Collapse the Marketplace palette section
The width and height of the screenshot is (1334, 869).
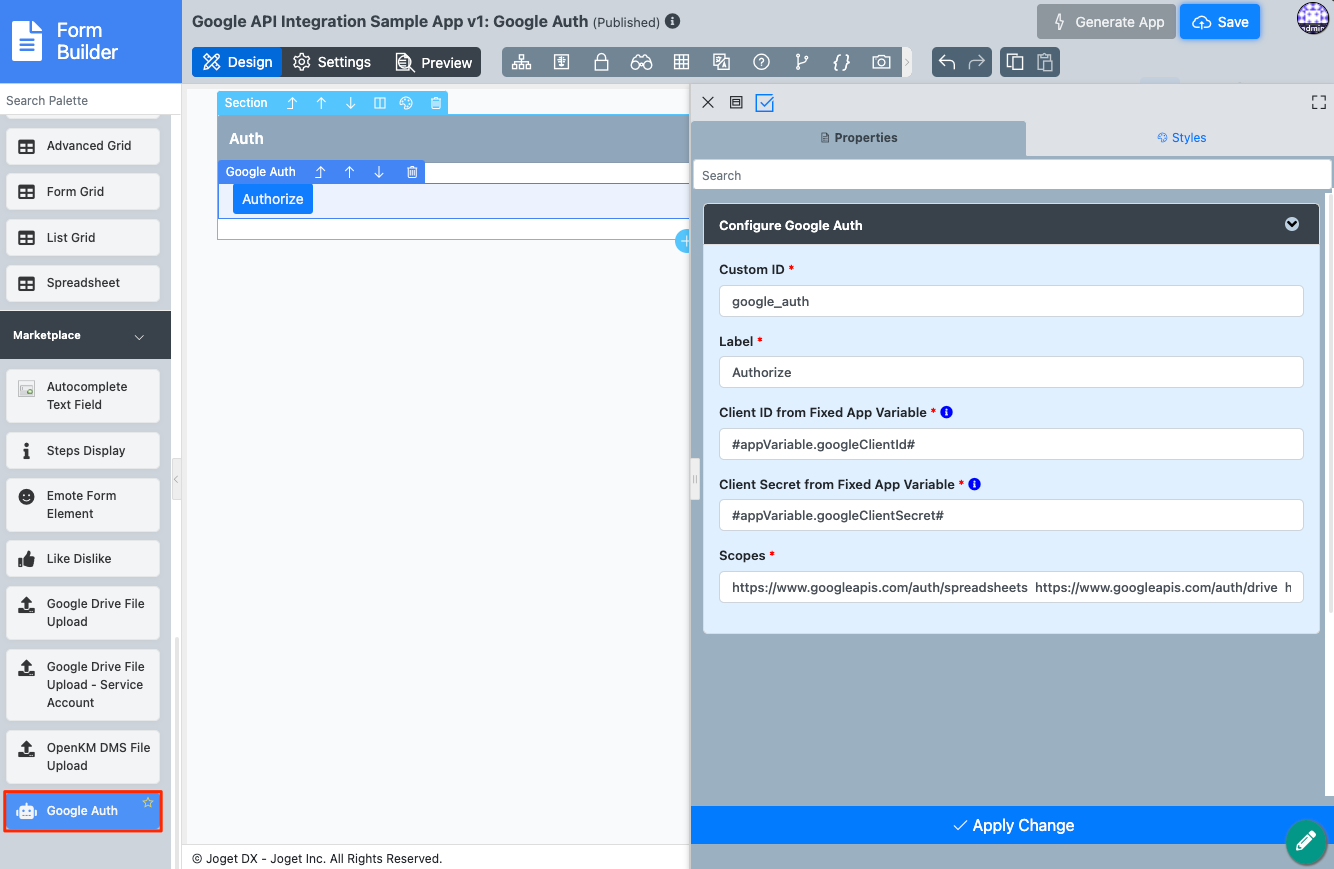[x=140, y=336]
